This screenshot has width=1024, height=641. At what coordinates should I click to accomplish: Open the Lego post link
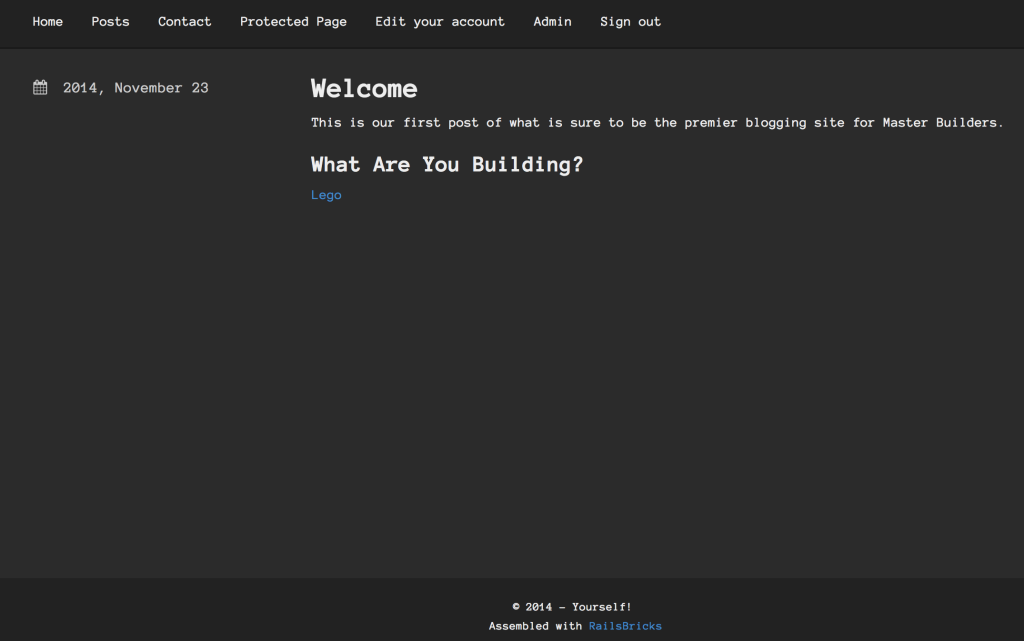326,194
